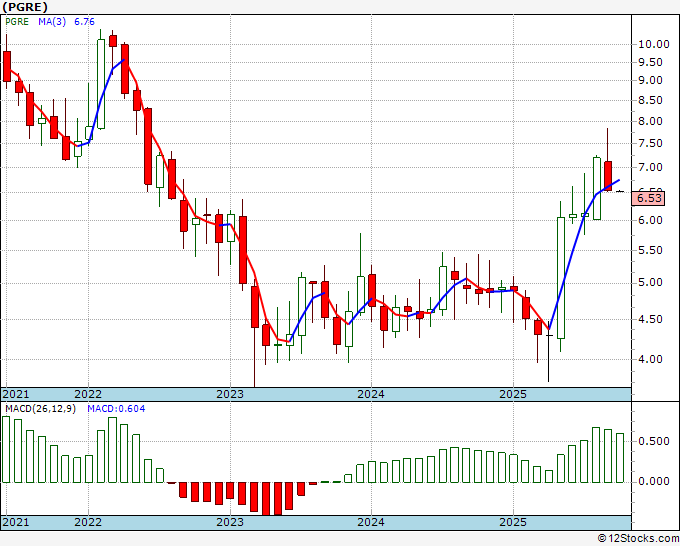This screenshot has height=546, width=680.
Task: Click the 7.00 price axis label
Action: point(651,167)
